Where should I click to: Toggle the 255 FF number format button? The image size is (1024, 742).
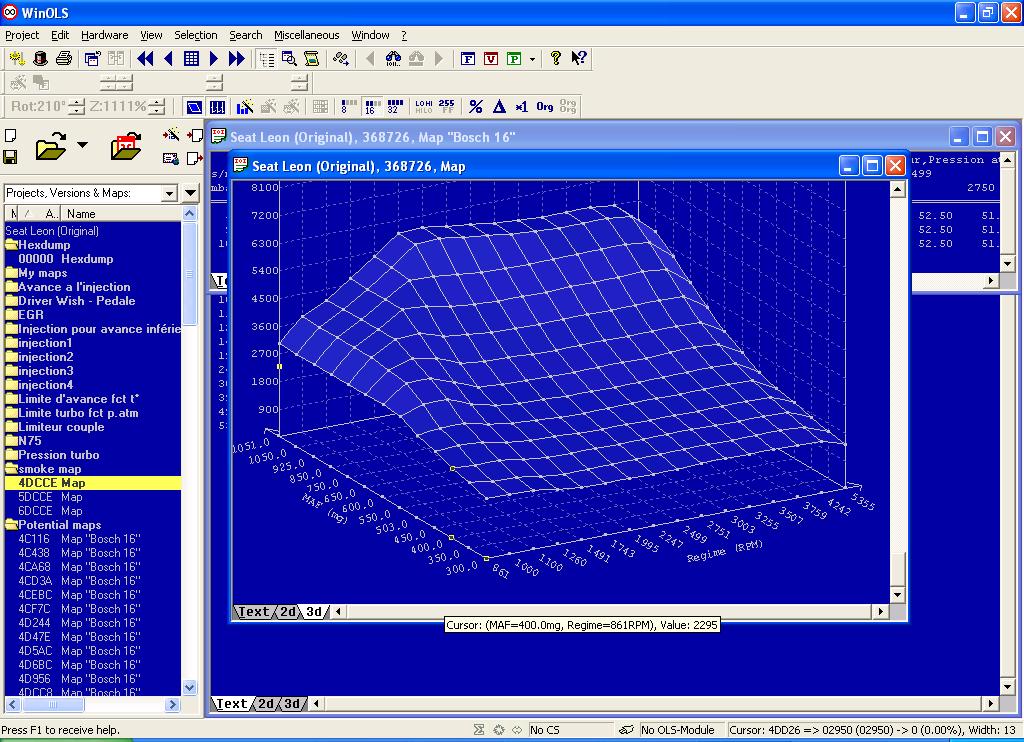click(447, 106)
